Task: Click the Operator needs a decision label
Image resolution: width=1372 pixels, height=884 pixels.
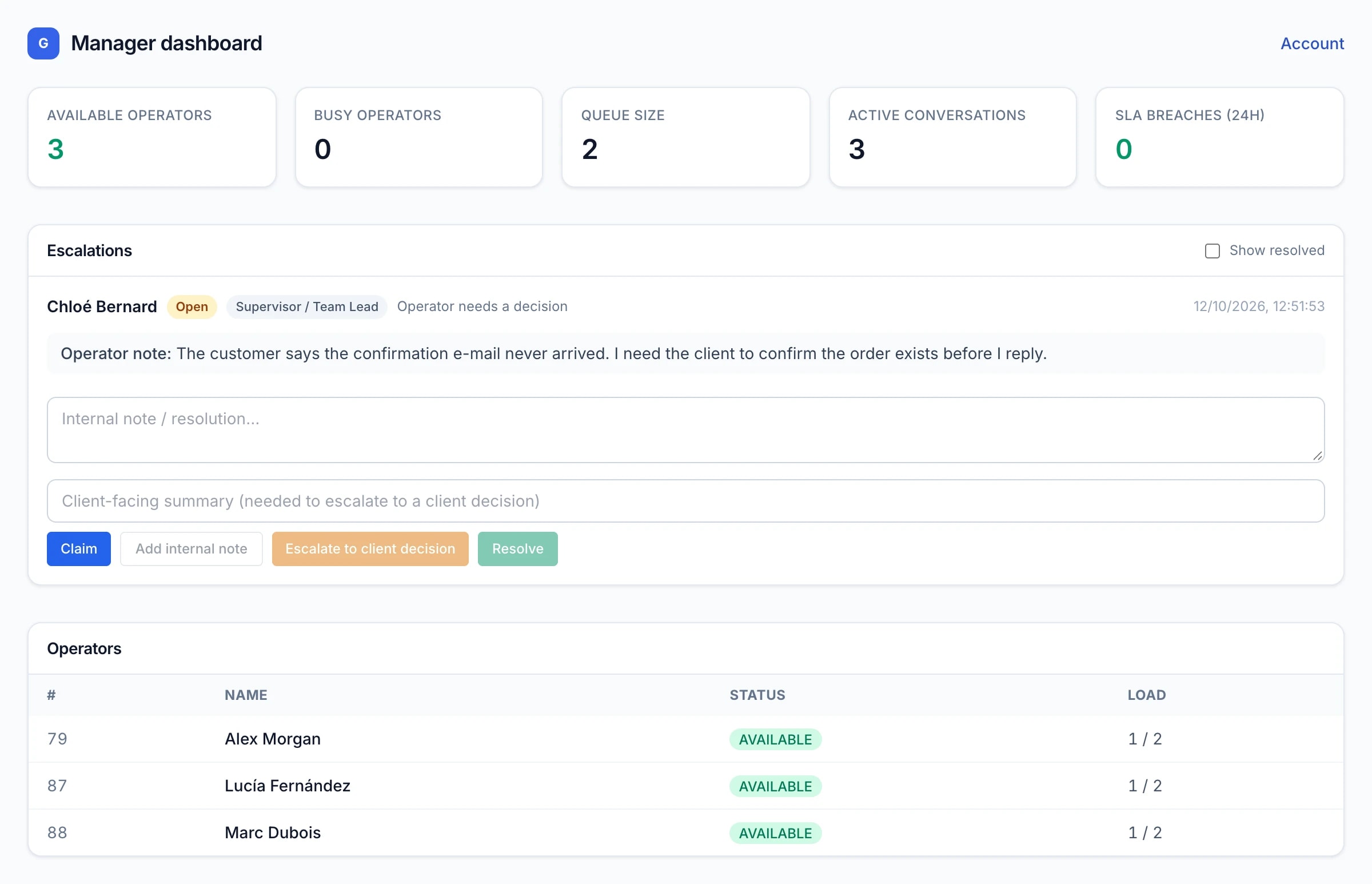Action: pos(482,306)
